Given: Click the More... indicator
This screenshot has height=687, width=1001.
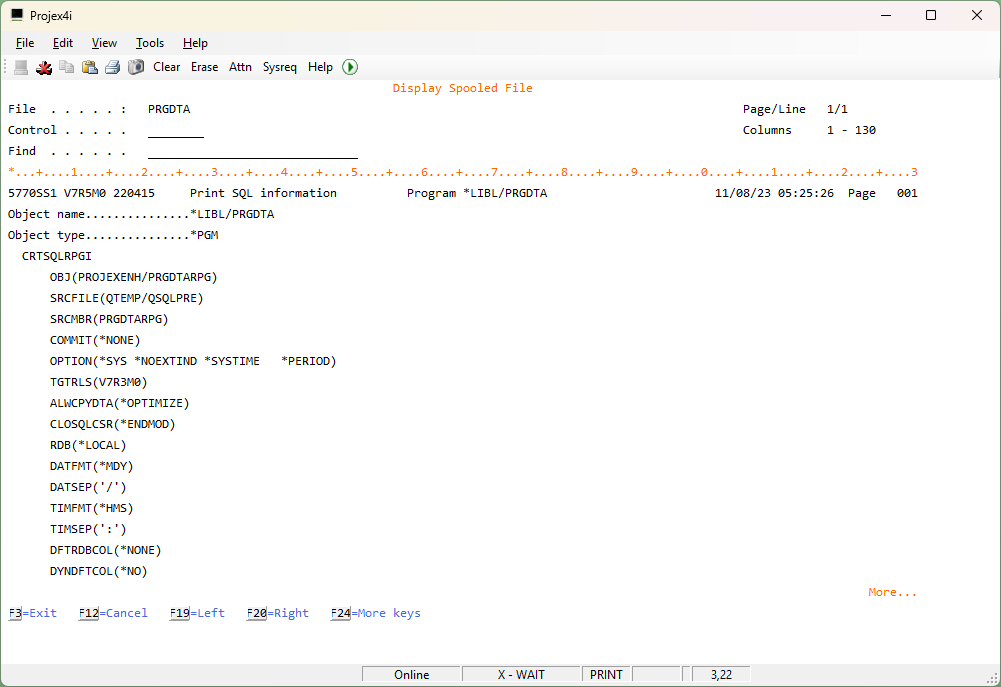Looking at the screenshot, I should pyautogui.click(x=892, y=593).
